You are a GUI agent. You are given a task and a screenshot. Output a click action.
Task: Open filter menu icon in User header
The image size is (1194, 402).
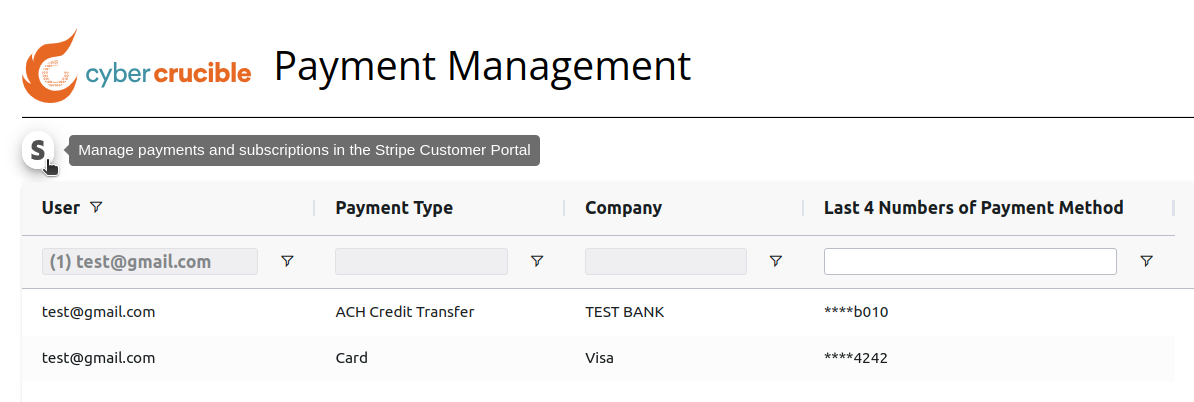95,207
